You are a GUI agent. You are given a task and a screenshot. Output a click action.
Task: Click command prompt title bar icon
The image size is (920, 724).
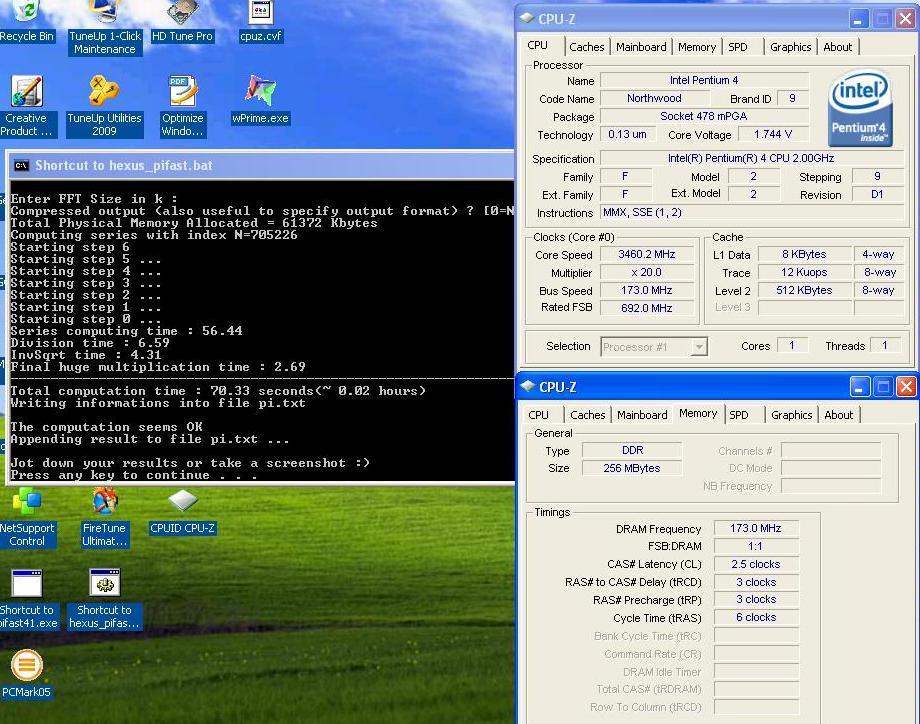coord(21,165)
